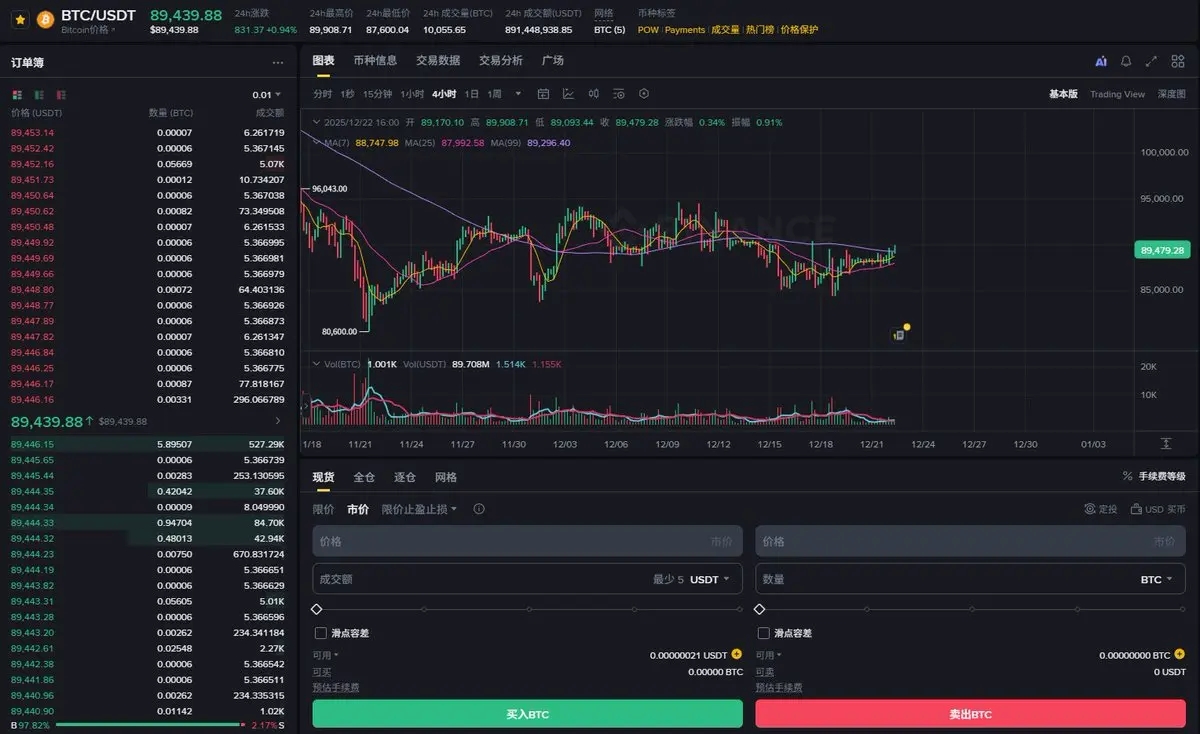The height and width of the screenshot is (734, 1200).
Task: Open USD 买币 buy crypto
Action: 1158,509
